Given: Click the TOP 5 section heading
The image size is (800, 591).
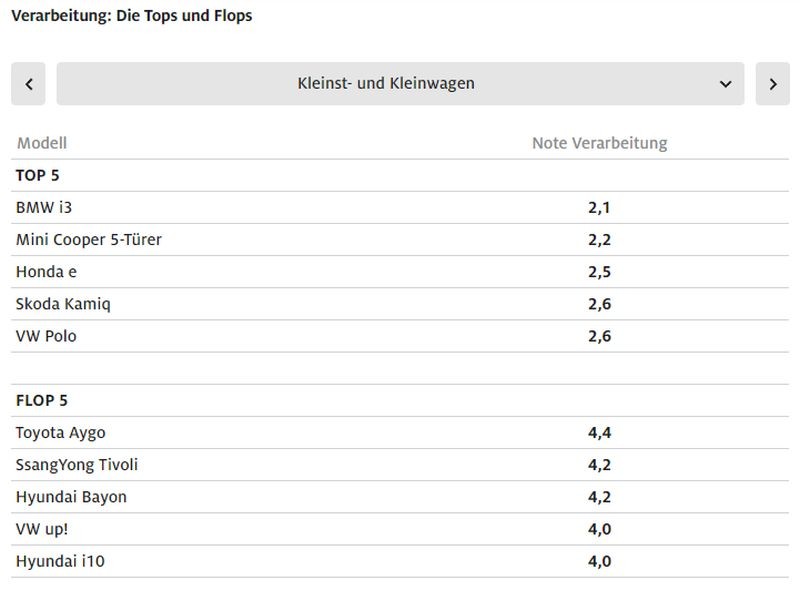Looking at the screenshot, I should pos(37,175).
